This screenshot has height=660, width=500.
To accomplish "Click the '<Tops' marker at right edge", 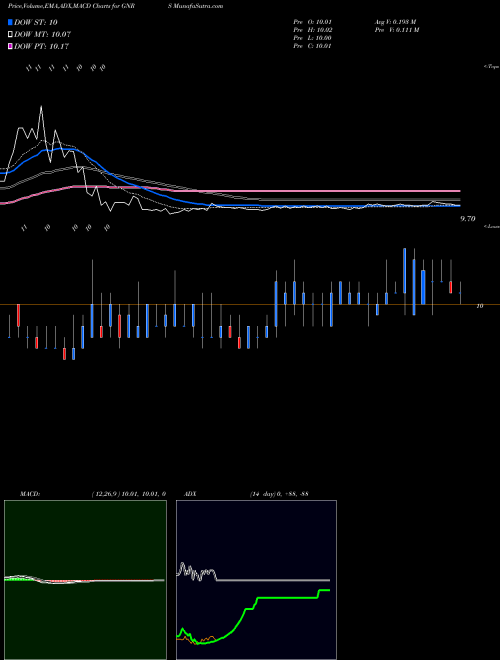I will [491, 67].
